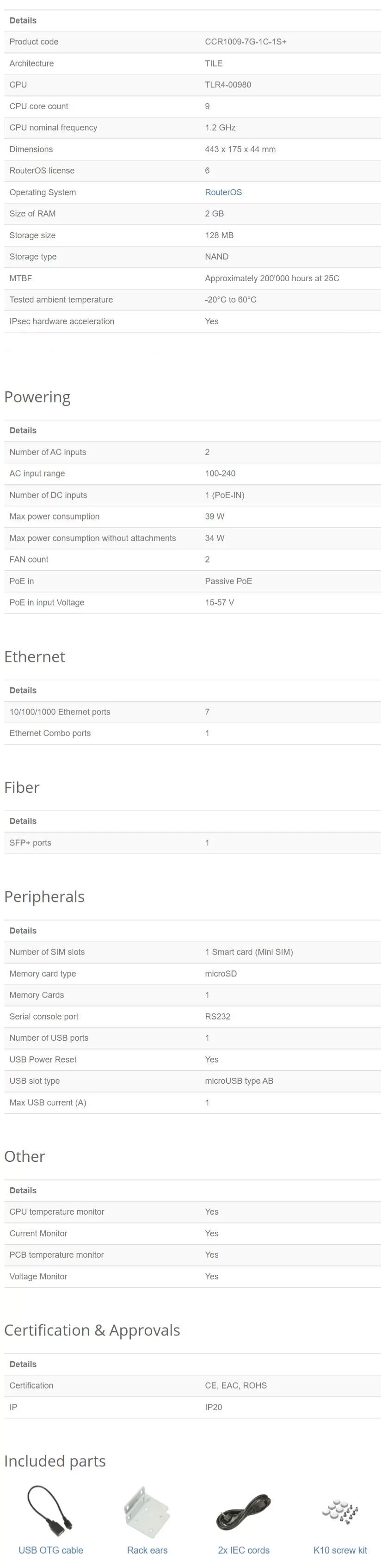Click the CPU value TLR4-00980

[227, 85]
